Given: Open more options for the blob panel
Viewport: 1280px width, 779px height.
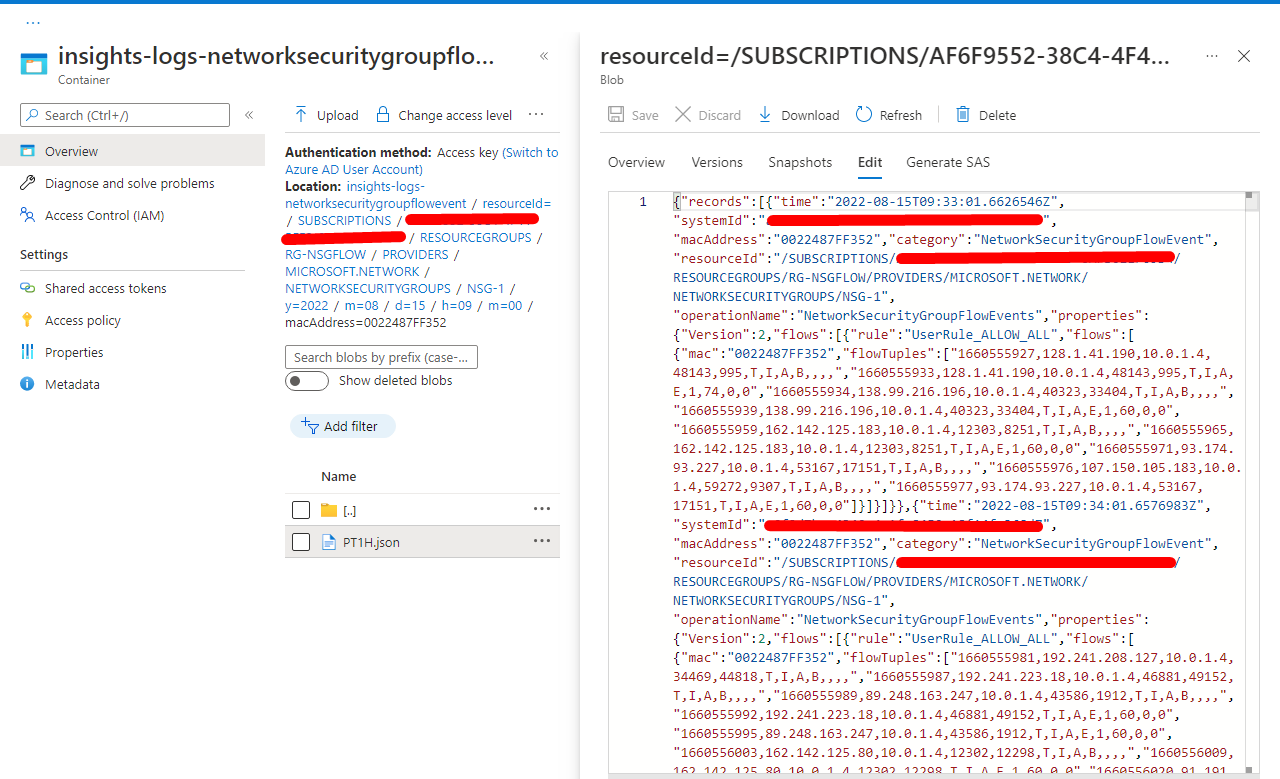Looking at the screenshot, I should click(x=1212, y=56).
